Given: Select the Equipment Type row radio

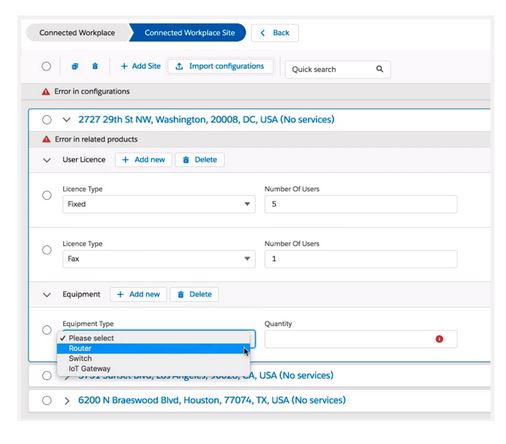Looking at the screenshot, I should point(47,330).
